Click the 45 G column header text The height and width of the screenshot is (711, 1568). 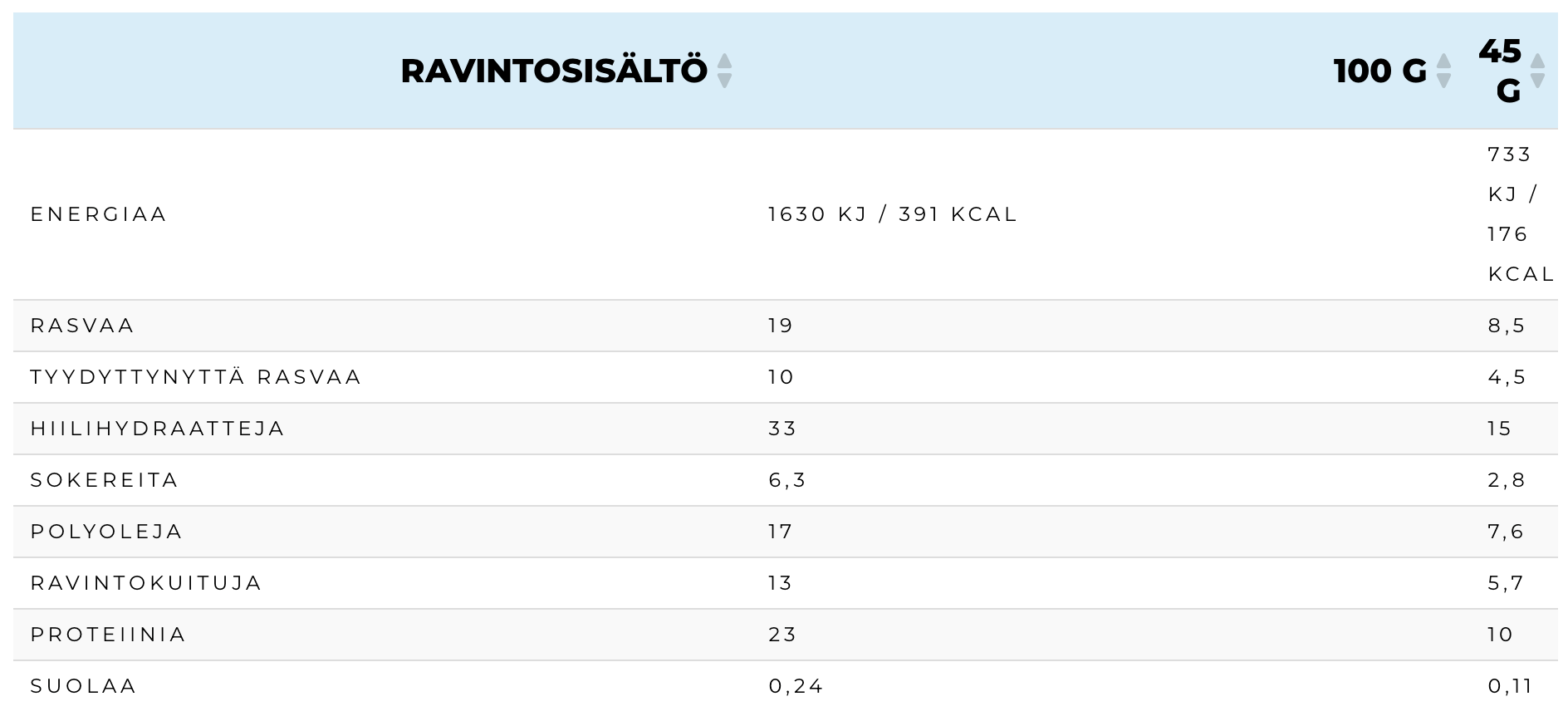(1501, 71)
